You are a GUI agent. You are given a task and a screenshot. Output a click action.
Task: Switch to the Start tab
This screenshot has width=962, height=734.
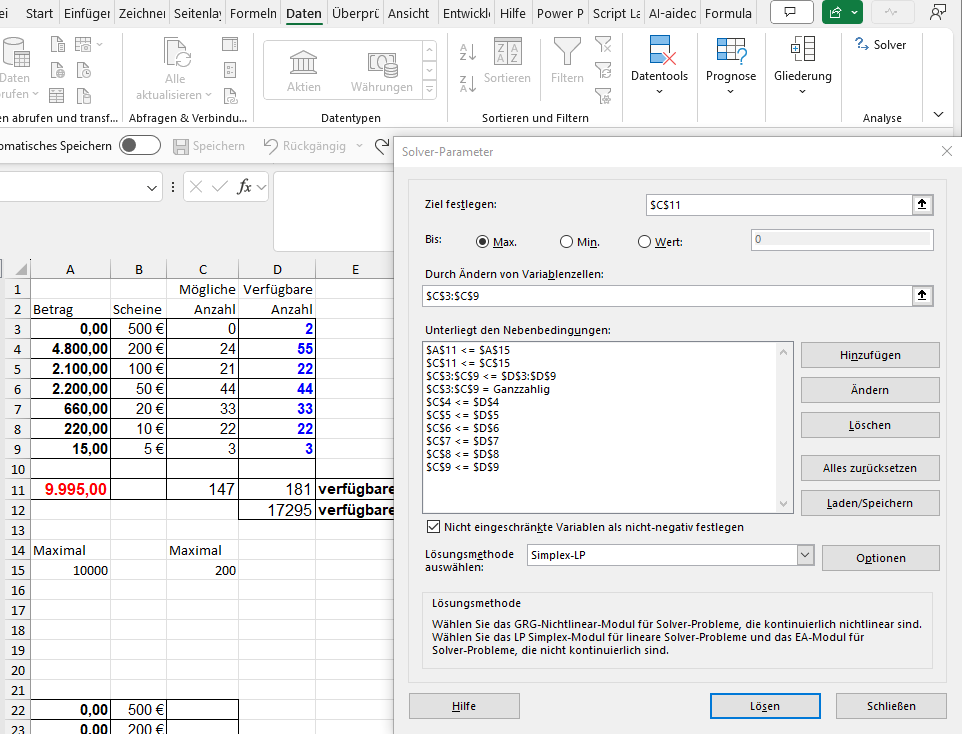pyautogui.click(x=39, y=13)
